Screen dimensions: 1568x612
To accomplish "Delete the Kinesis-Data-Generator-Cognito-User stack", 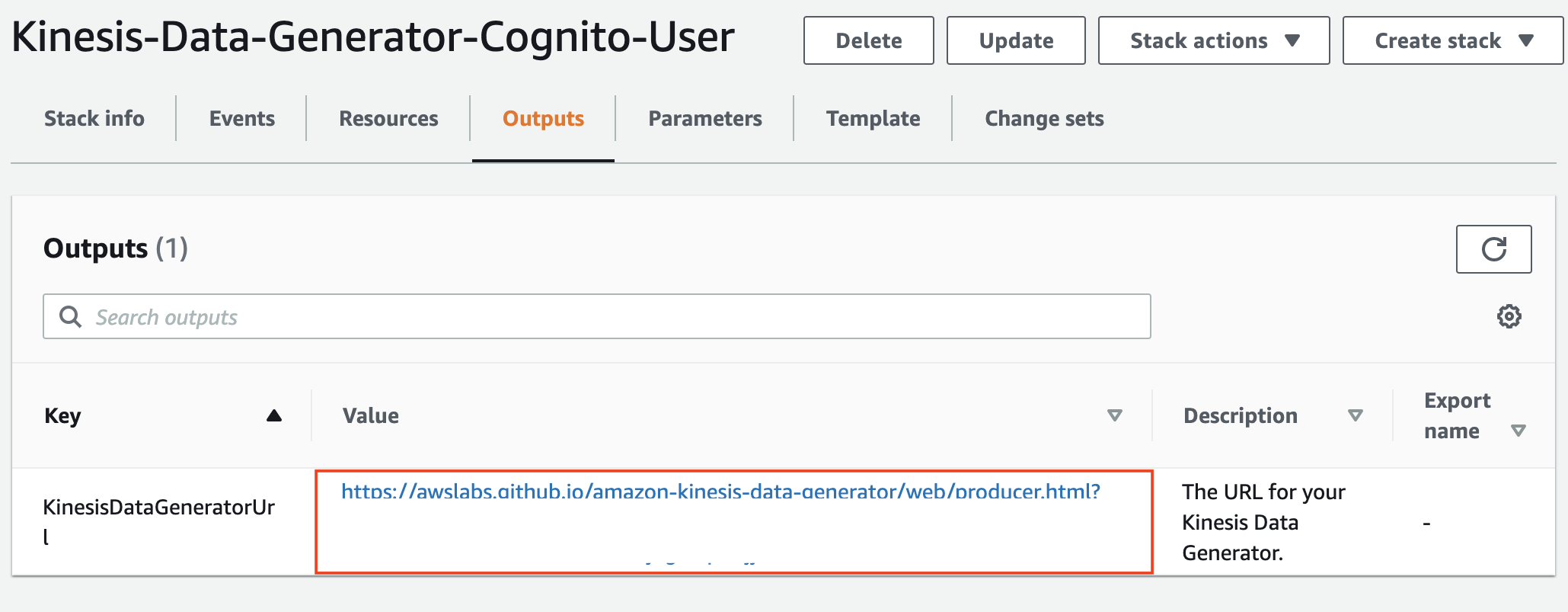I will click(x=869, y=40).
